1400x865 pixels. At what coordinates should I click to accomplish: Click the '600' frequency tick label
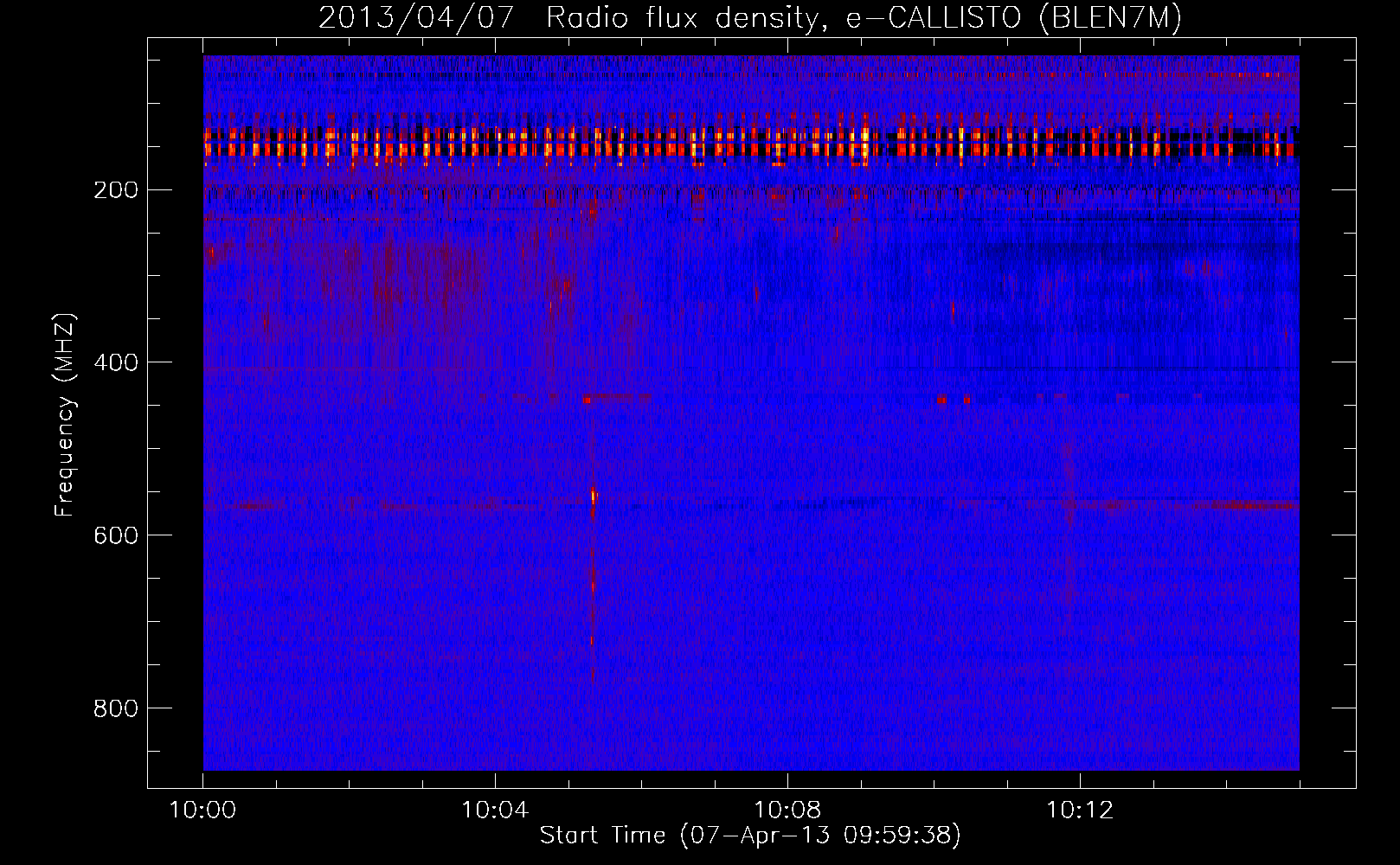pyautogui.click(x=115, y=536)
